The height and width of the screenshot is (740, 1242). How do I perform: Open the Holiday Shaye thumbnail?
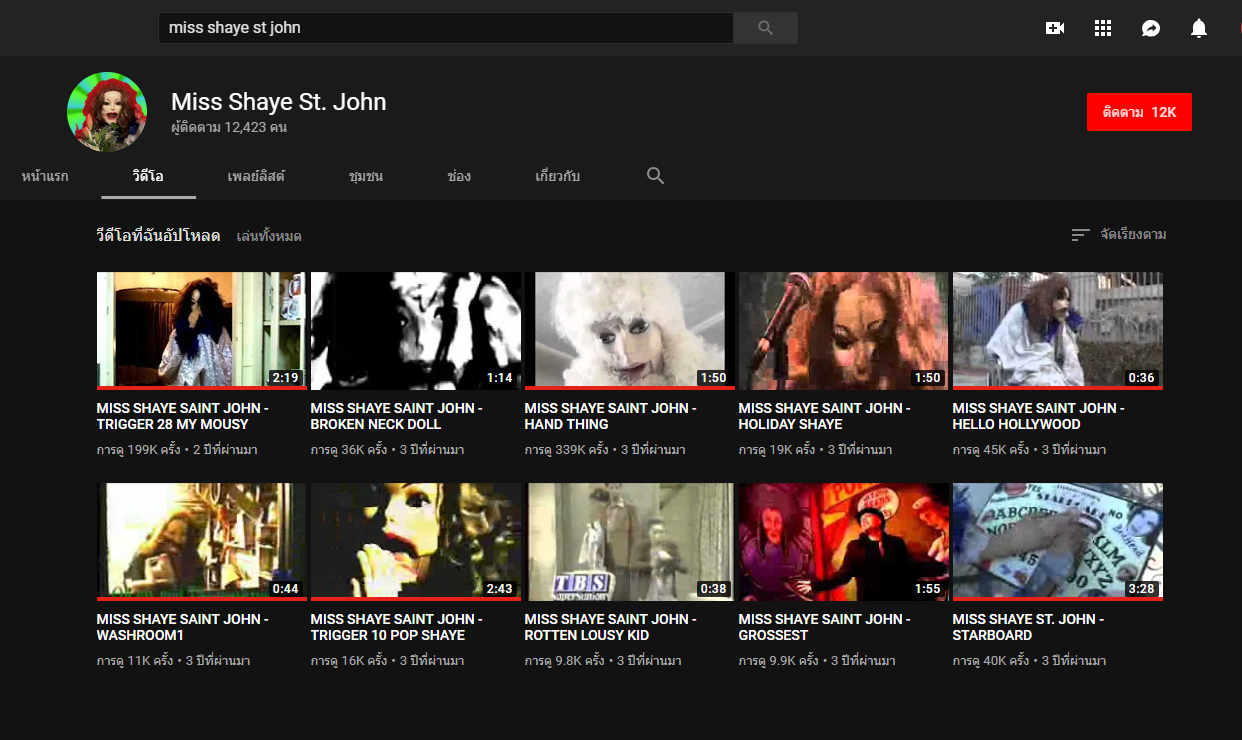coord(844,331)
